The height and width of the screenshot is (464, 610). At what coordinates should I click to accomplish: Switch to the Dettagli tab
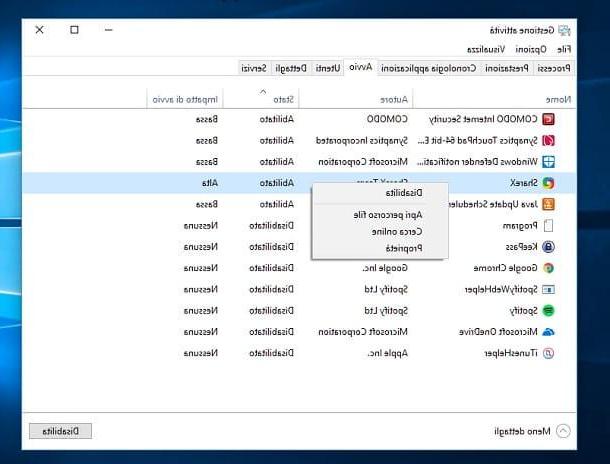point(291,68)
